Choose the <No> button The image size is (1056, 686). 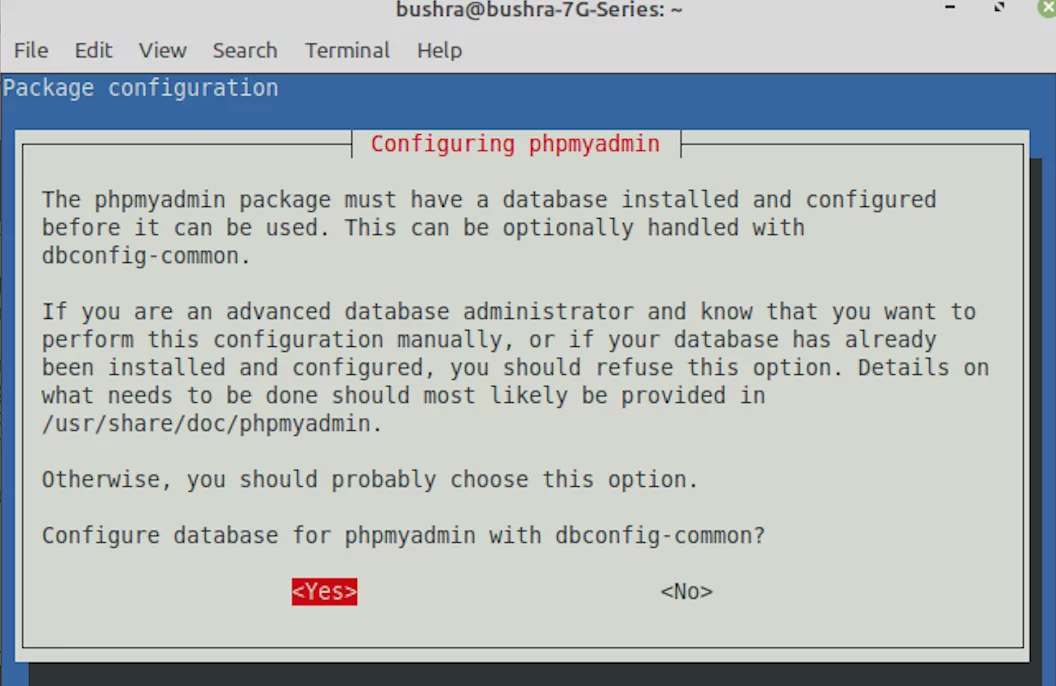[x=686, y=592]
